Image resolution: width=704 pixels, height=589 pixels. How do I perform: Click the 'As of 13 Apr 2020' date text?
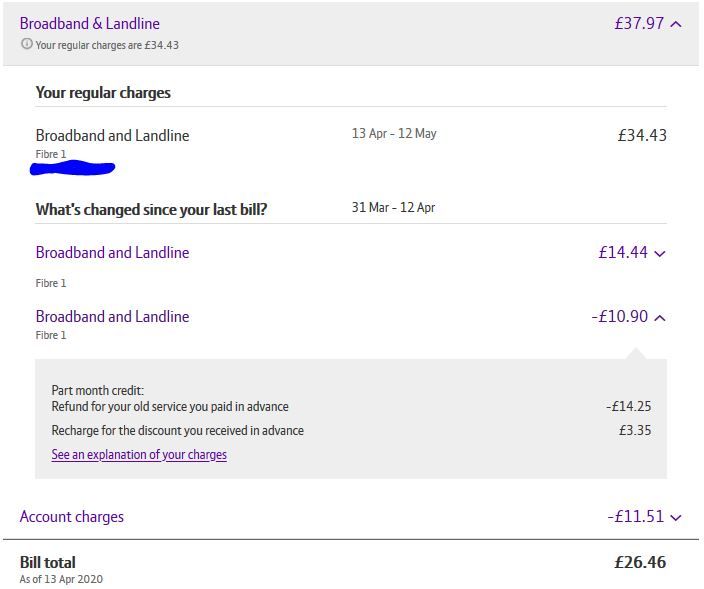tap(61, 579)
